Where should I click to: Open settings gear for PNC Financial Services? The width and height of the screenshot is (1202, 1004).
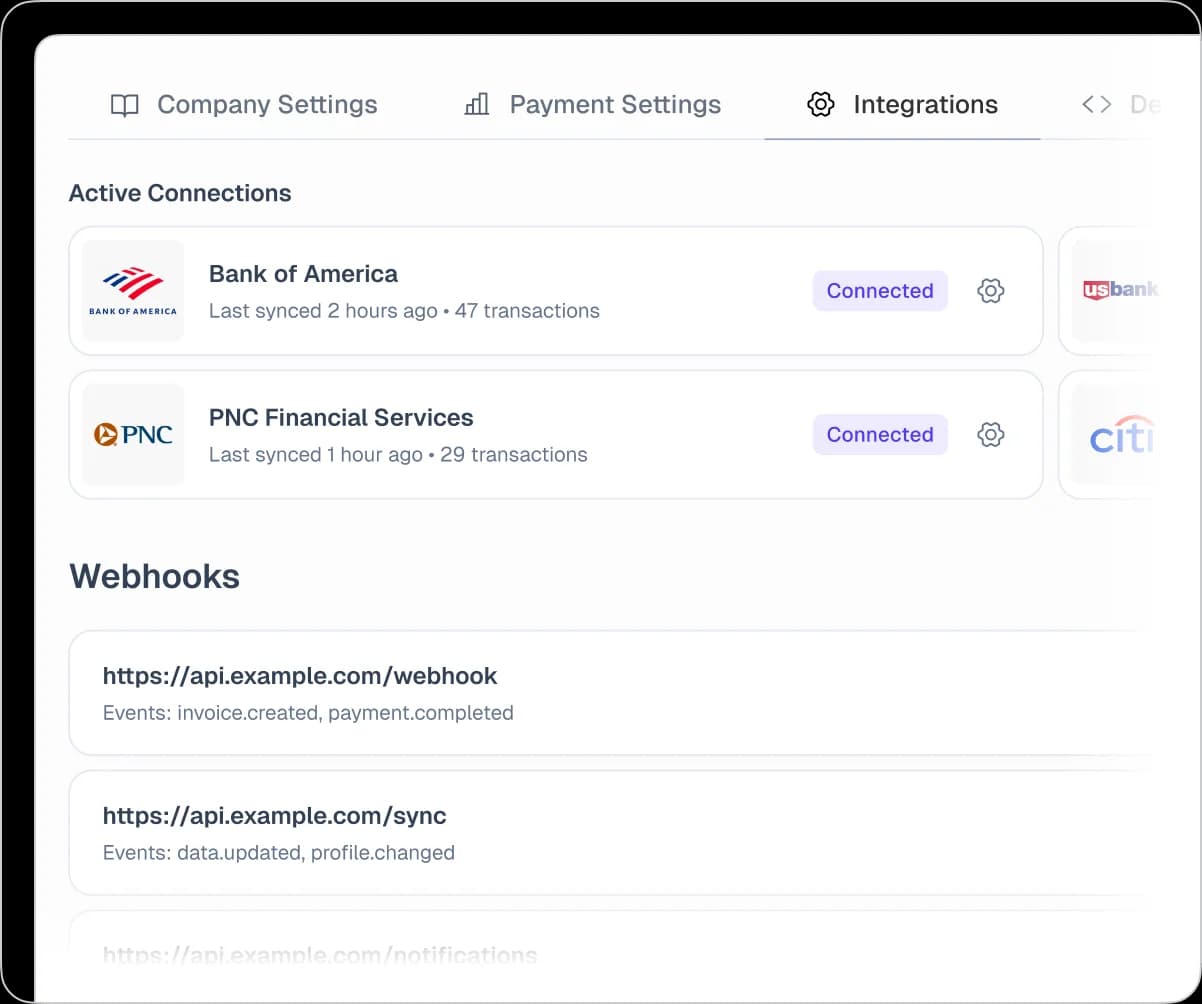[x=990, y=434]
